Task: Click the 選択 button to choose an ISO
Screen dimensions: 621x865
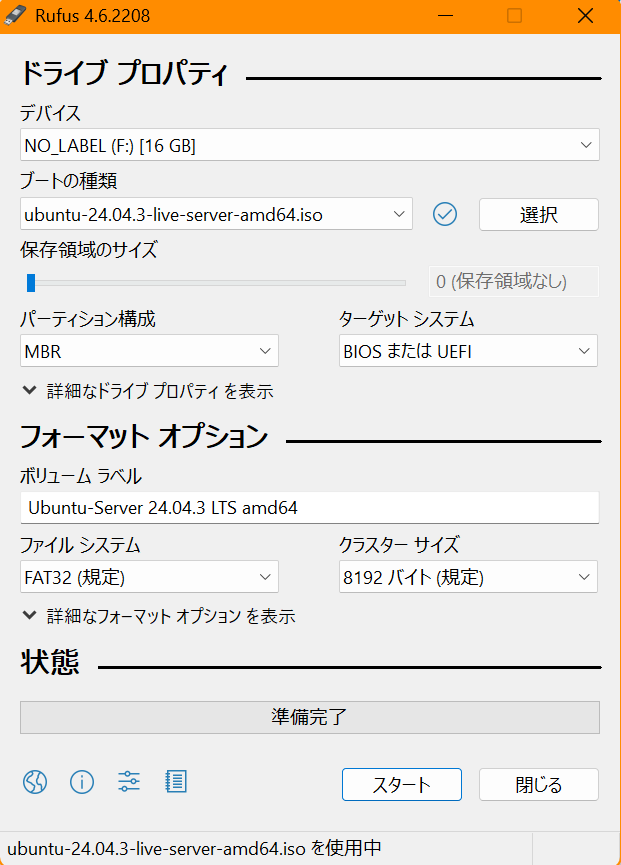Action: point(538,214)
